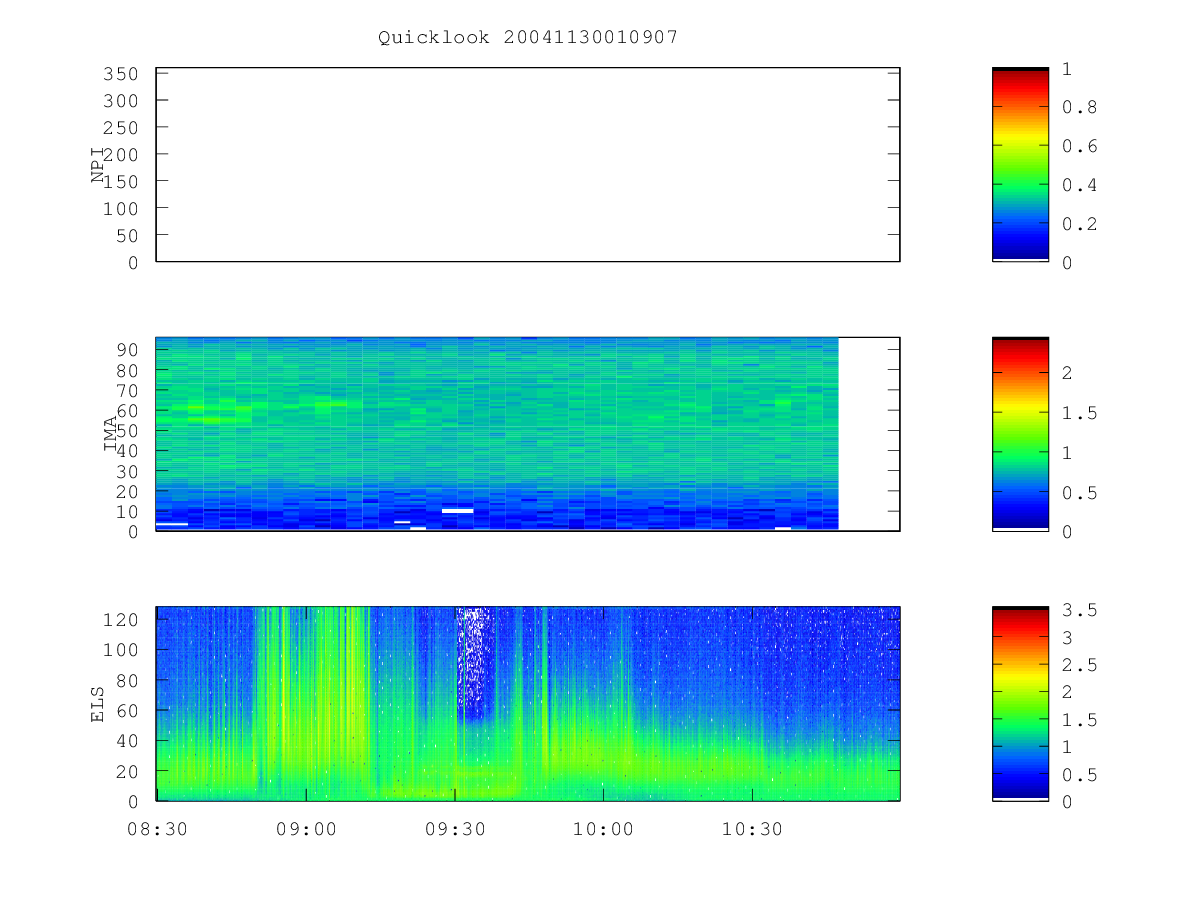The height and width of the screenshot is (900, 1200).
Task: Click the 0.6 label on NPI colorbar
Action: pos(1078,146)
